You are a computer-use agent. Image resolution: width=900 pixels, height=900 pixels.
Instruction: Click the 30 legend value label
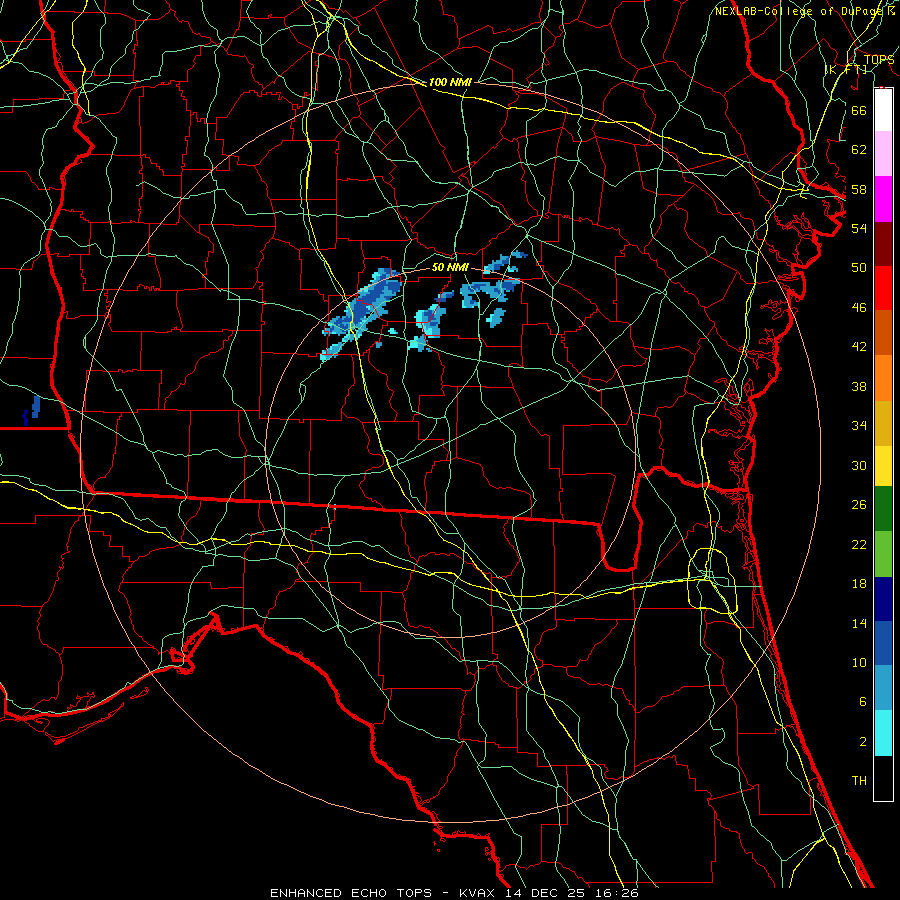pos(859,465)
